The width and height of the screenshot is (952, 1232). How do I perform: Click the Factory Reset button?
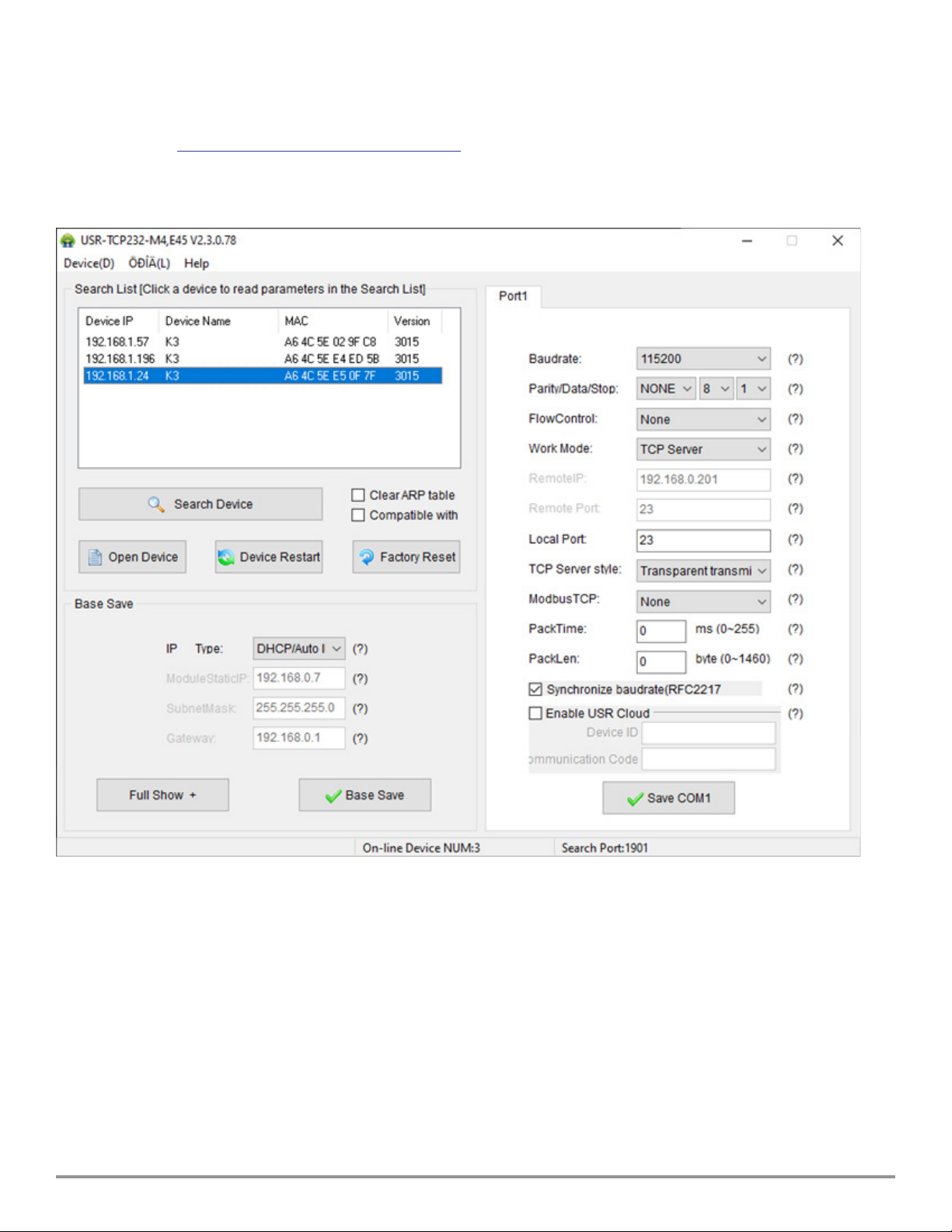[406, 557]
